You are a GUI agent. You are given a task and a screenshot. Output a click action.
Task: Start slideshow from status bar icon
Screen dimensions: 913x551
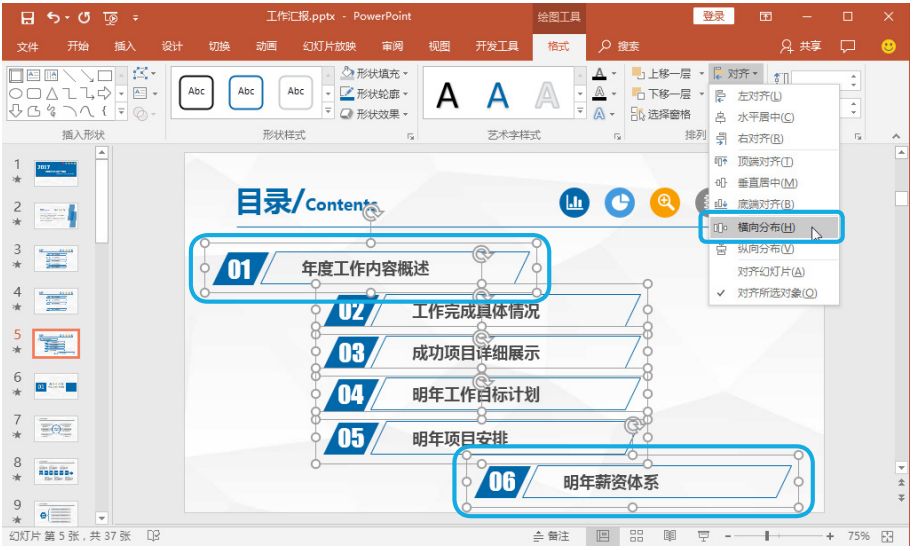tap(703, 536)
